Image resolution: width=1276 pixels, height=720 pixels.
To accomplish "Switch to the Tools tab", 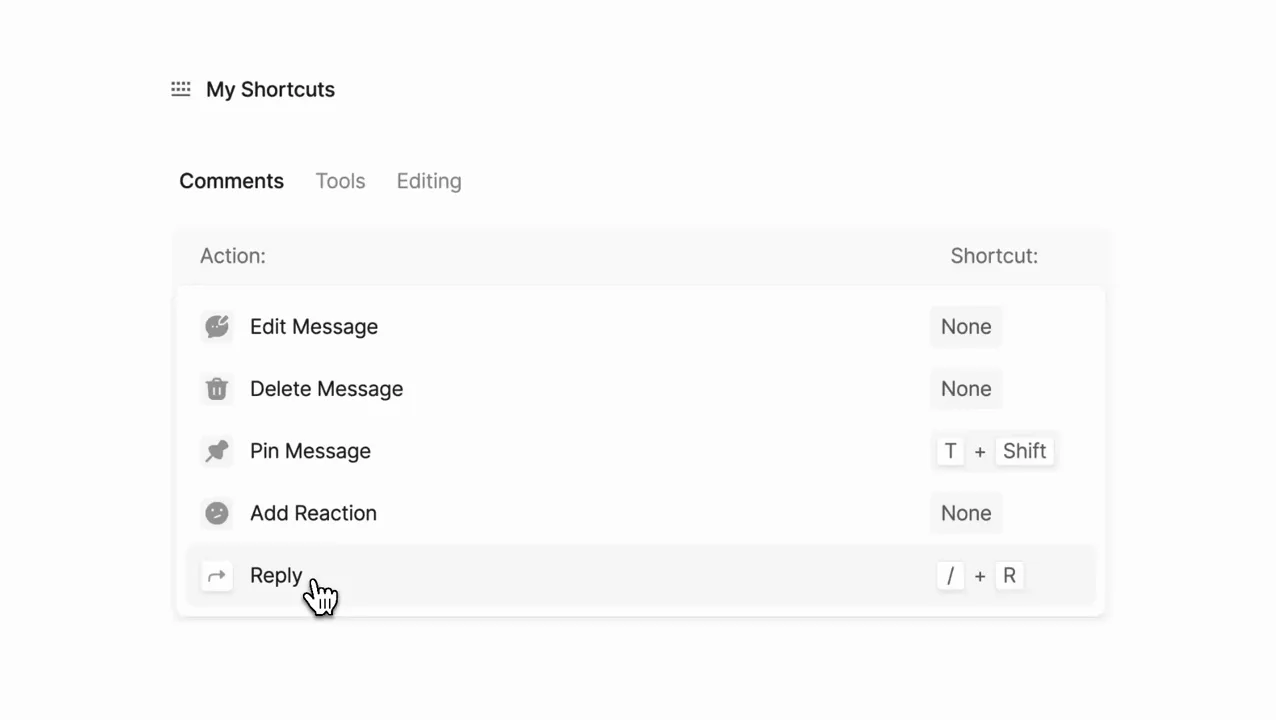I will pyautogui.click(x=340, y=181).
